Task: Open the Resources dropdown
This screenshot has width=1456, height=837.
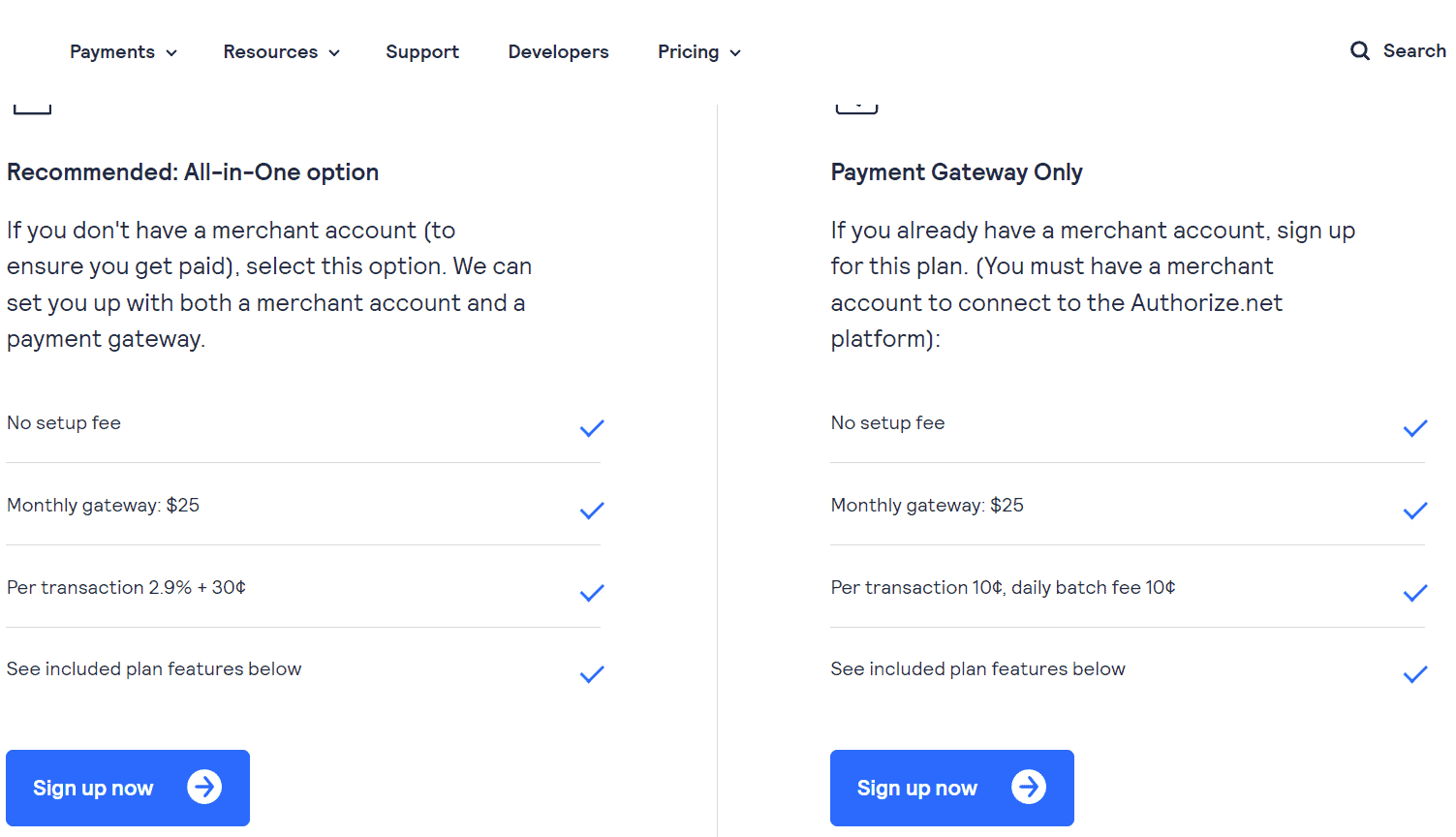Action: (x=281, y=51)
